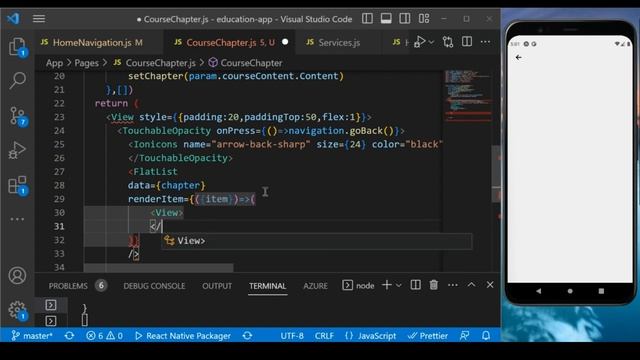This screenshot has width=640, height=360.
Task: Tap the emulator Android back navigation button
Action: [539, 291]
